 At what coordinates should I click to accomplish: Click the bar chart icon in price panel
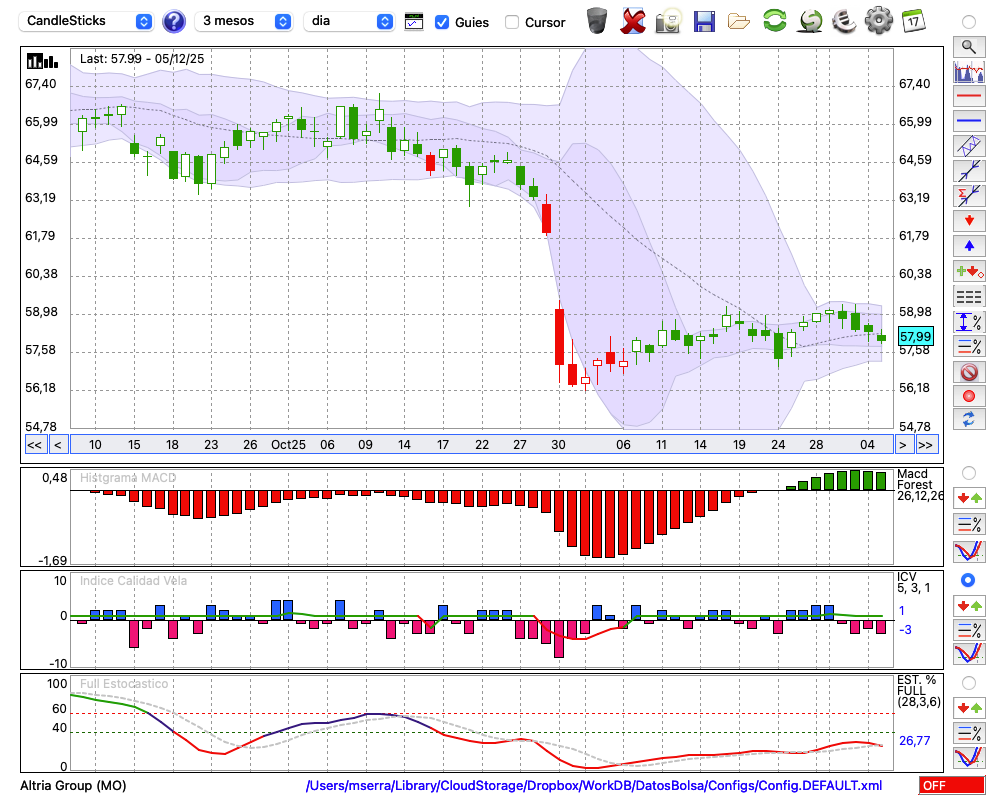point(42,61)
